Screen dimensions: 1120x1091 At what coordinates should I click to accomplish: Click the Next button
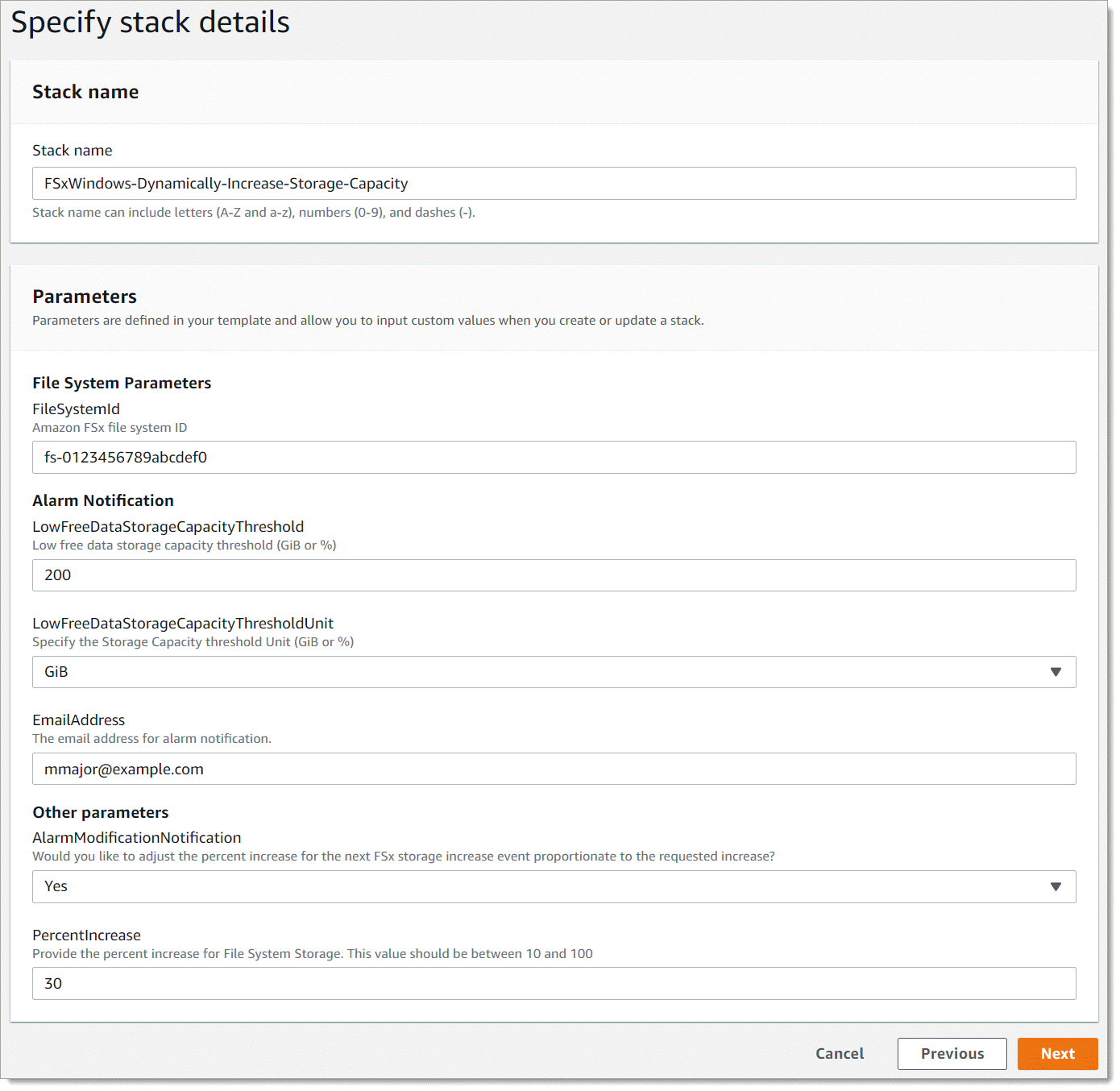[1057, 1053]
